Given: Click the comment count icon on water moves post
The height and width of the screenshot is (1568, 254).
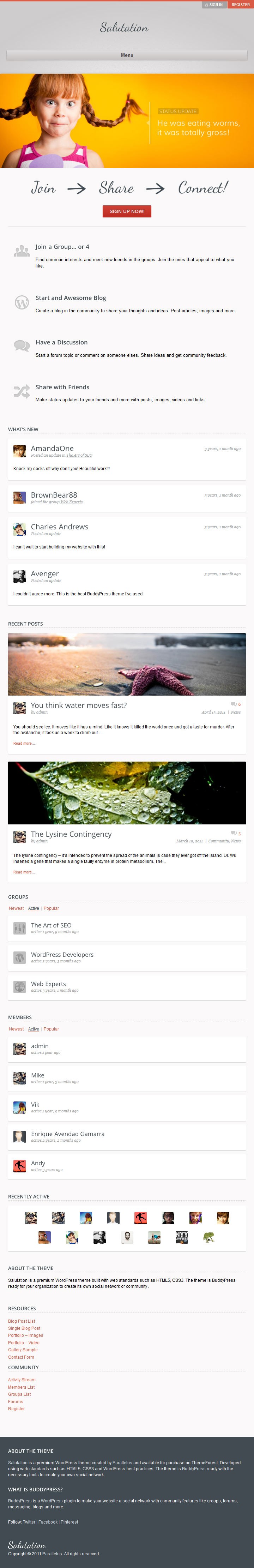Looking at the screenshot, I should [233, 704].
